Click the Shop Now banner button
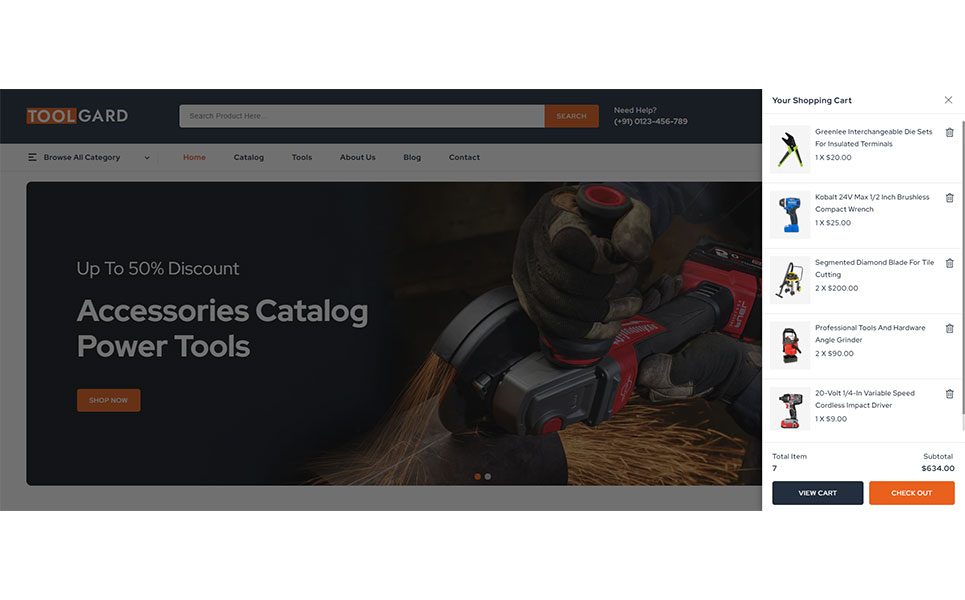This screenshot has width=965, height=600. click(x=108, y=400)
